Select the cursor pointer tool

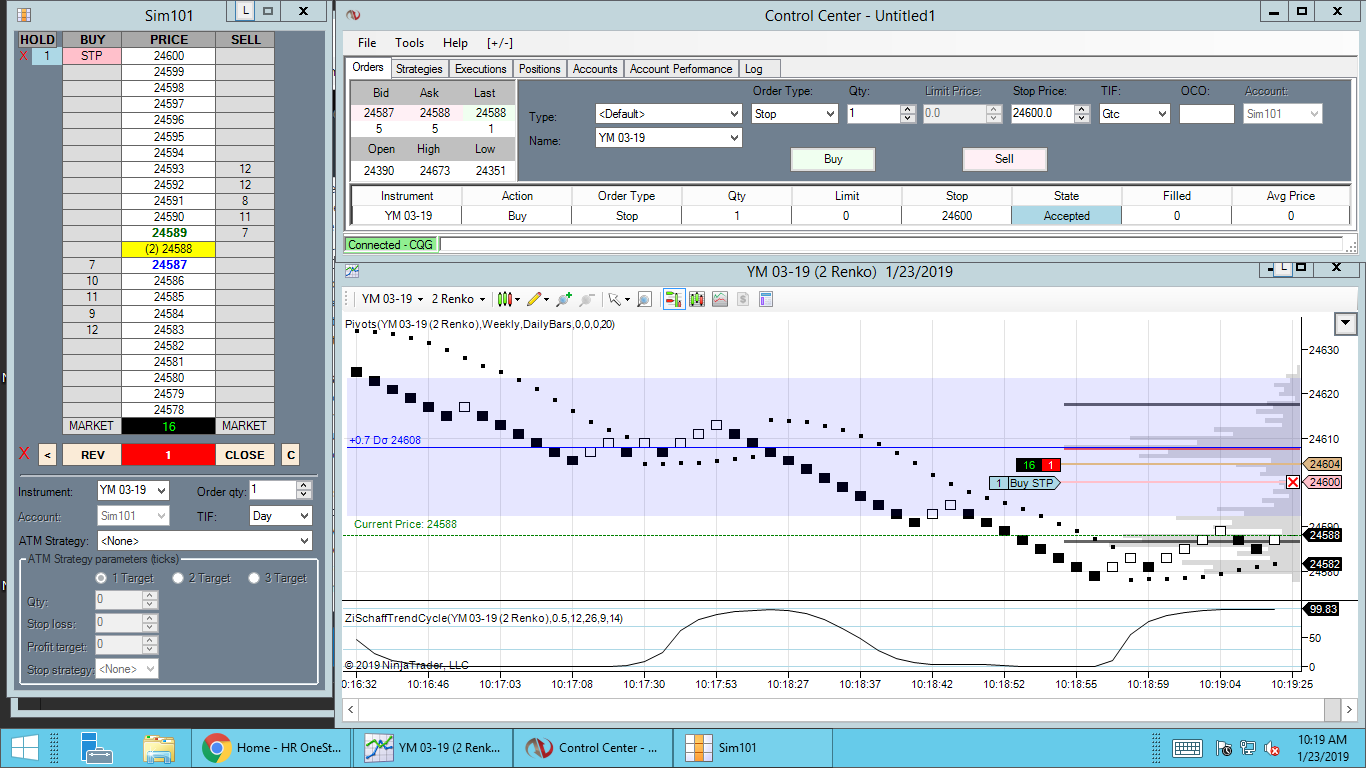click(616, 299)
